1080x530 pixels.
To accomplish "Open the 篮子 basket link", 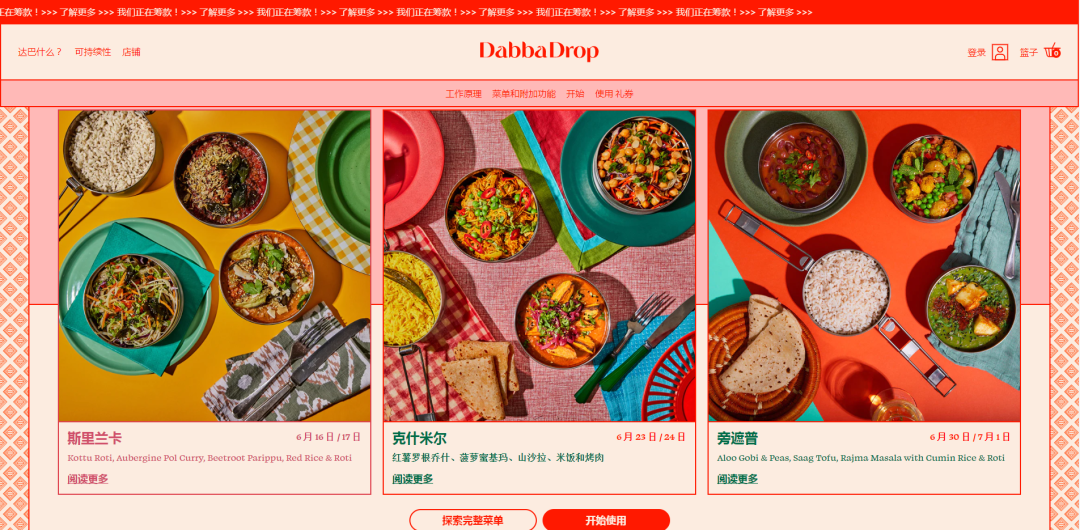I will [1028, 52].
